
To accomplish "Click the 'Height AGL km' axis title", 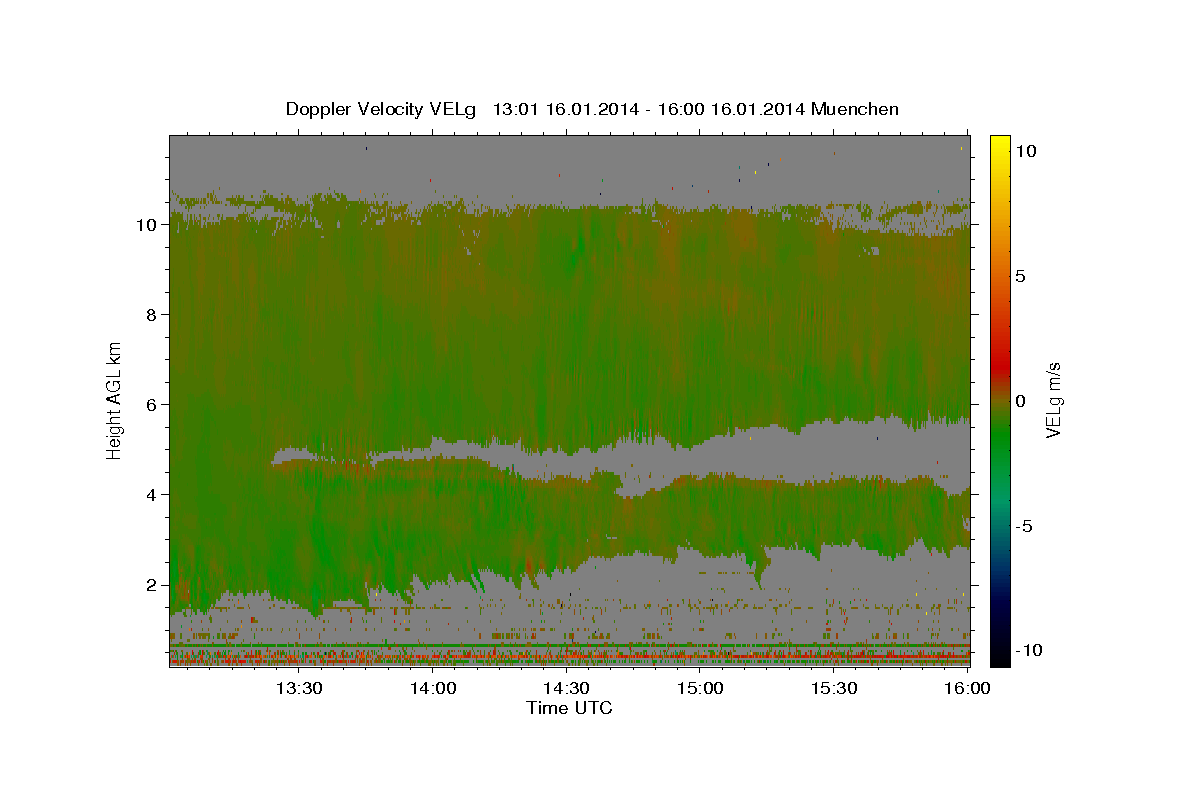I will pos(115,400).
